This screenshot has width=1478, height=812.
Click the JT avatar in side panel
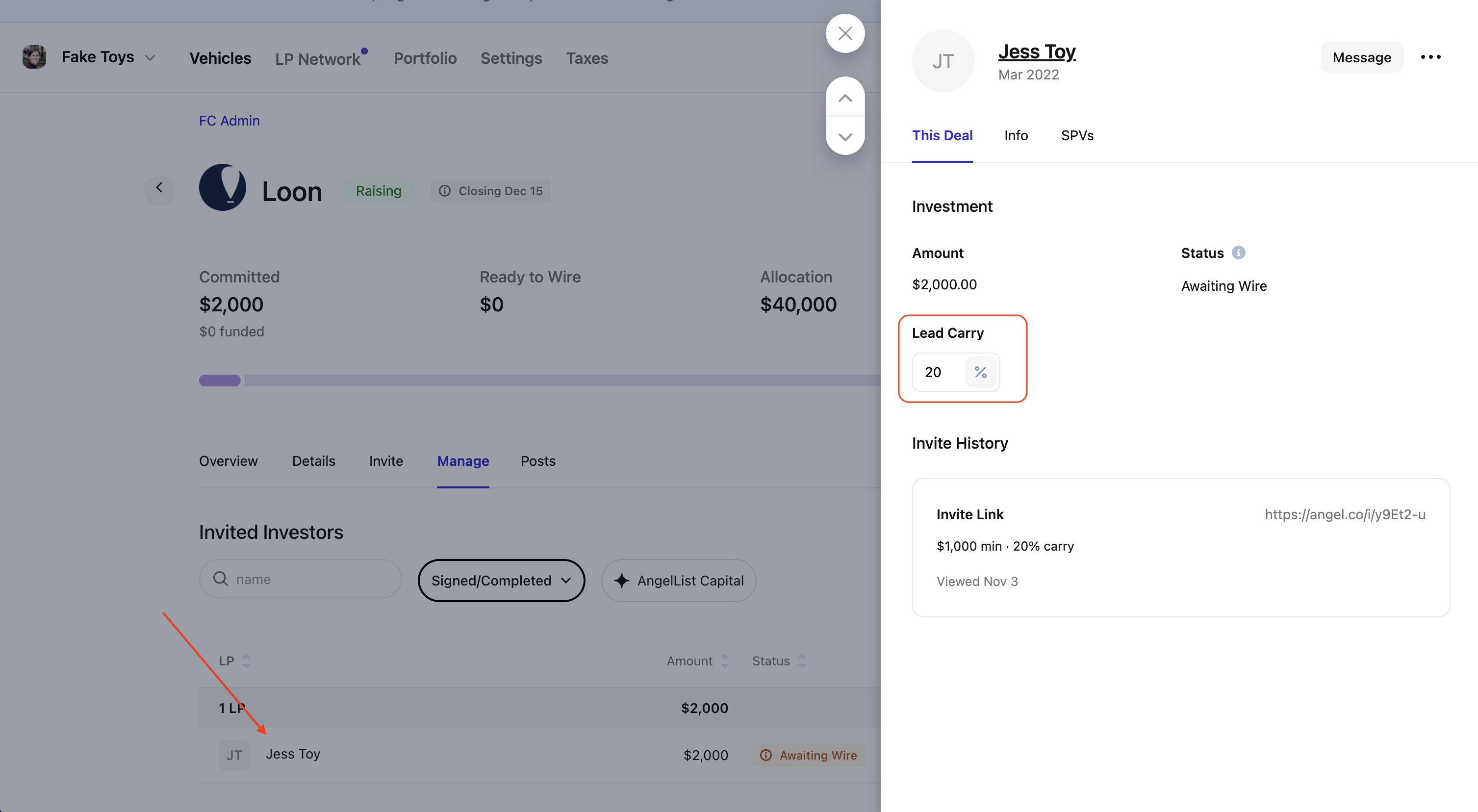(x=943, y=61)
